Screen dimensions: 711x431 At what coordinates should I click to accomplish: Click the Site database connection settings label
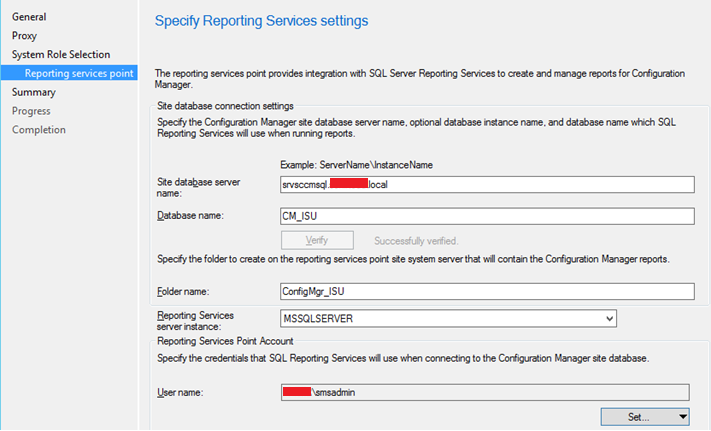click(225, 106)
